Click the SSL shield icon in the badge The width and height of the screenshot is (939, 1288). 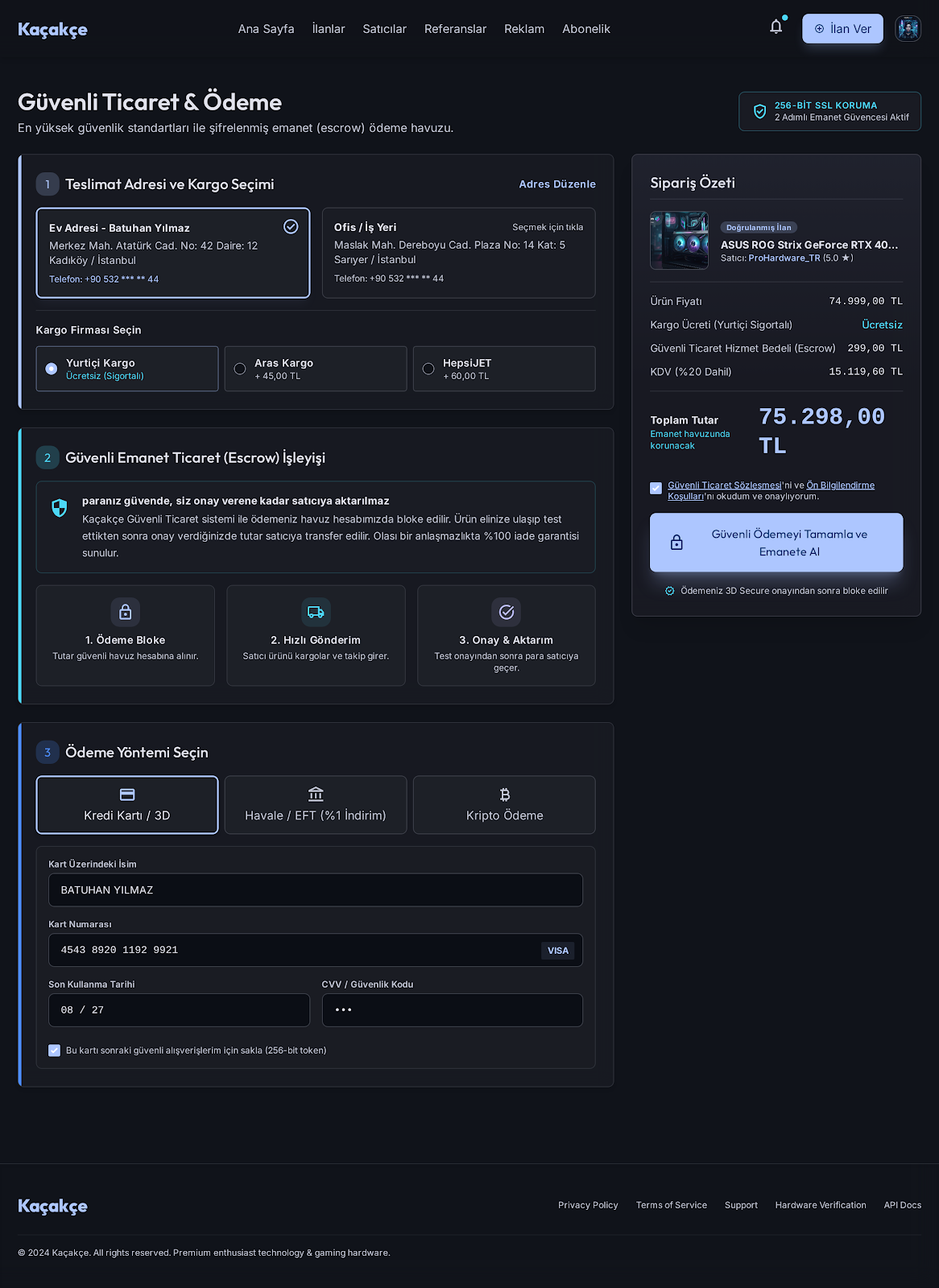(759, 111)
